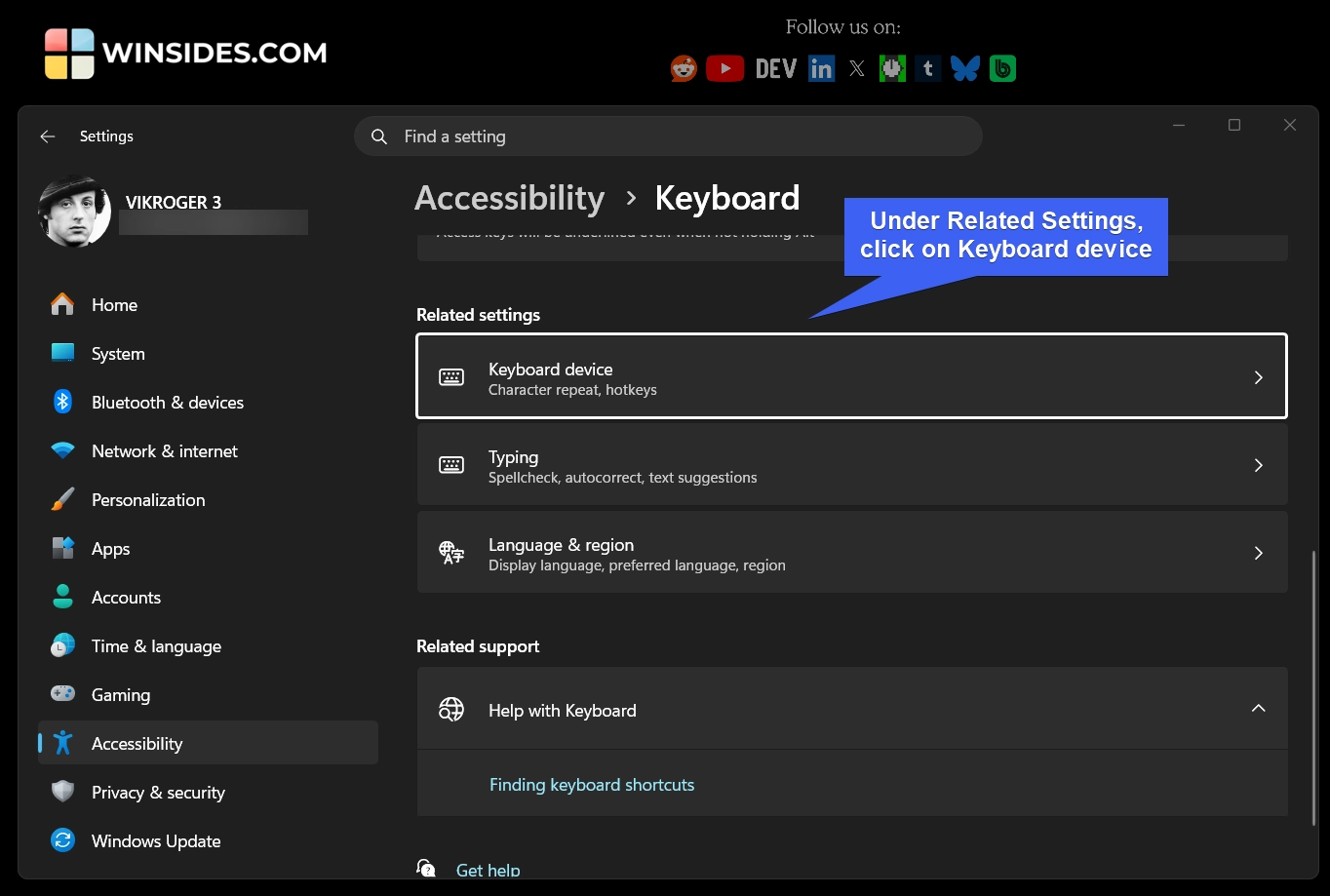
Task: Click the Related support heading
Action: pos(478,646)
